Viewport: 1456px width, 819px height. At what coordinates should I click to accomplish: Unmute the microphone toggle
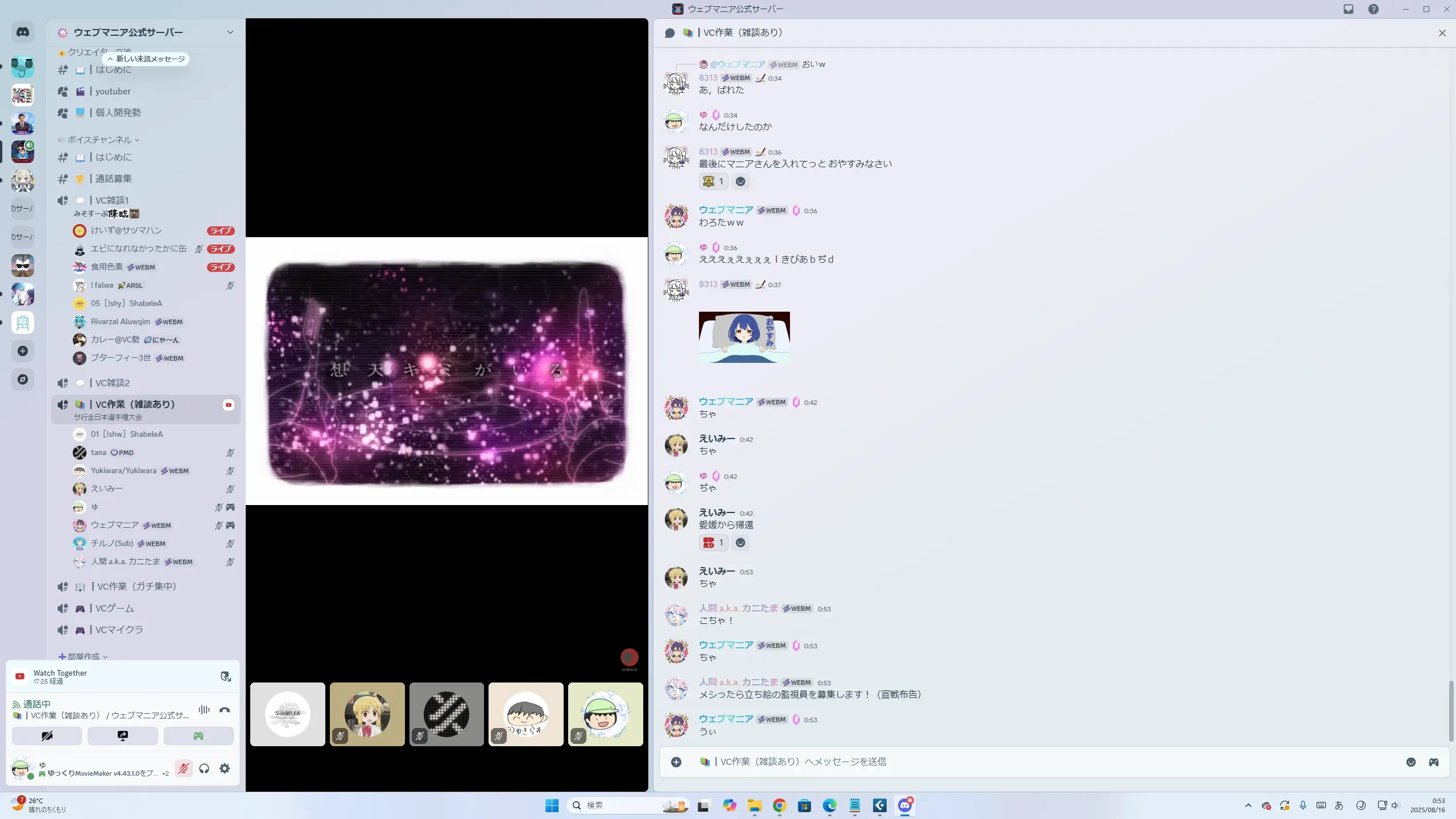(x=183, y=769)
